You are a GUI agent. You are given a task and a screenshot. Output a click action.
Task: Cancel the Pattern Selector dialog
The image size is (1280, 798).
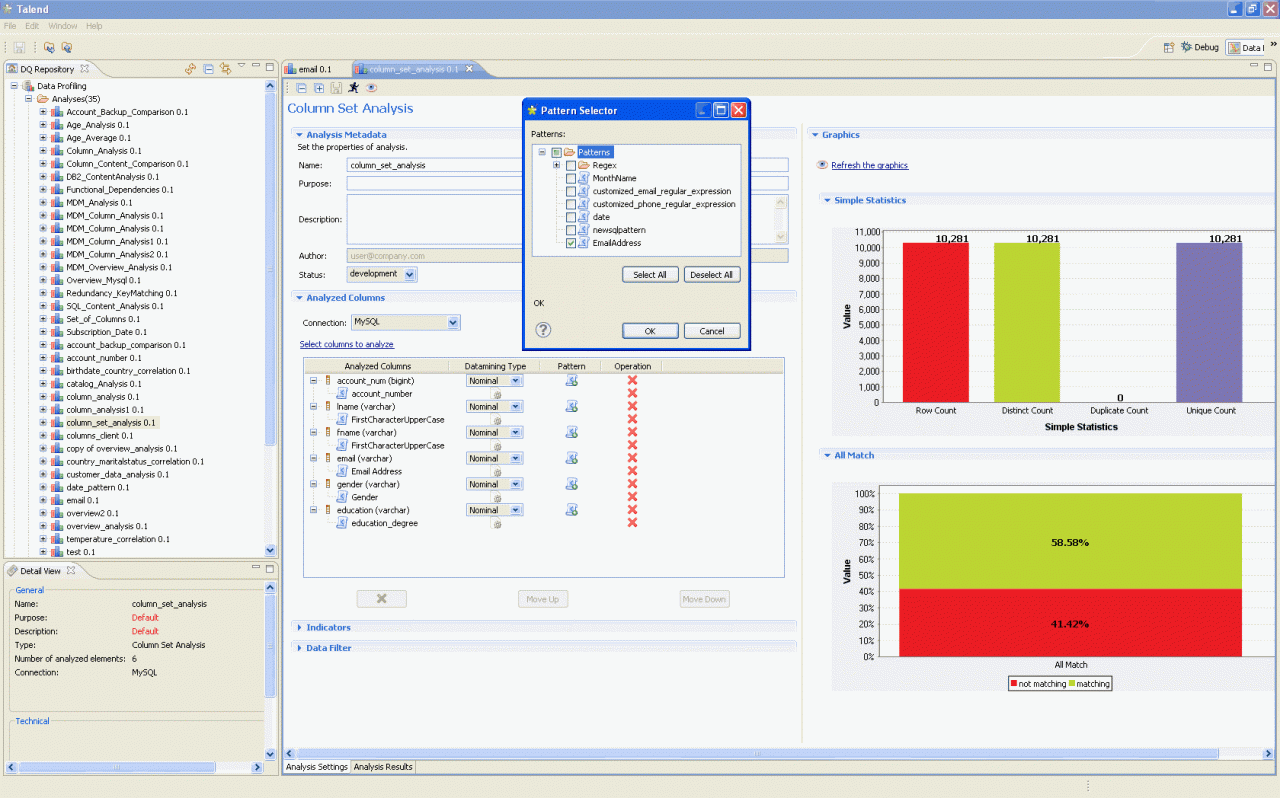point(712,331)
